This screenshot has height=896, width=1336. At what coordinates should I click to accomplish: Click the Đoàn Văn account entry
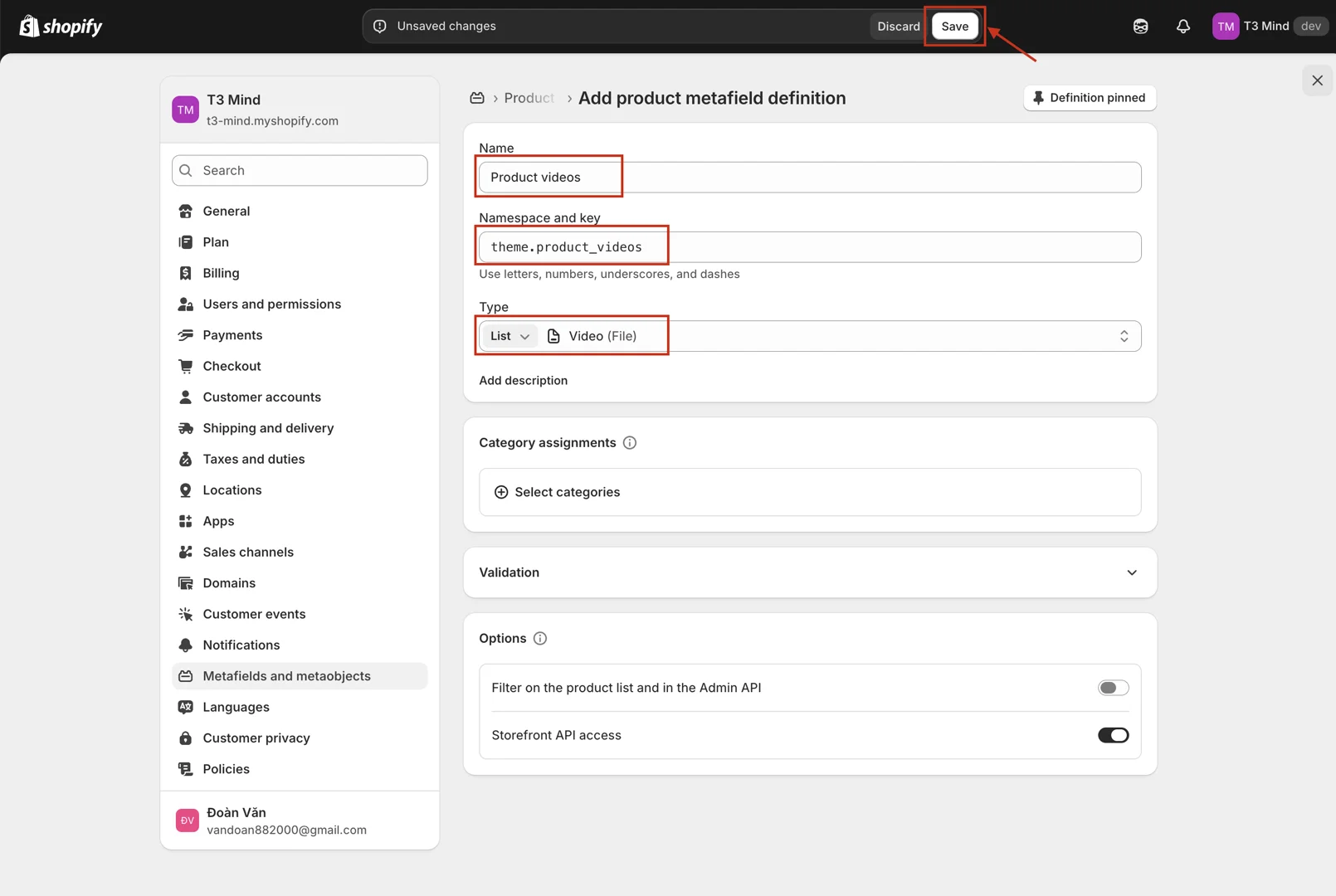point(300,821)
